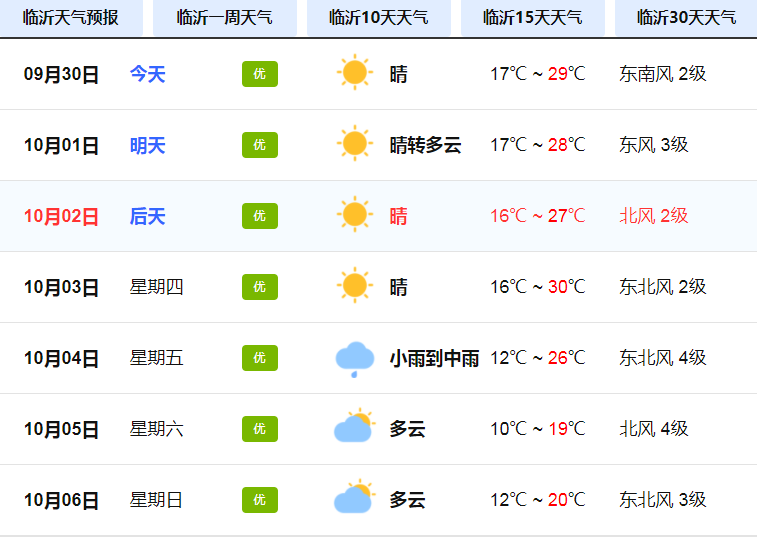757x537 pixels.
Task: Click the partly cloudy icon on 10月06日
Action: (355, 496)
